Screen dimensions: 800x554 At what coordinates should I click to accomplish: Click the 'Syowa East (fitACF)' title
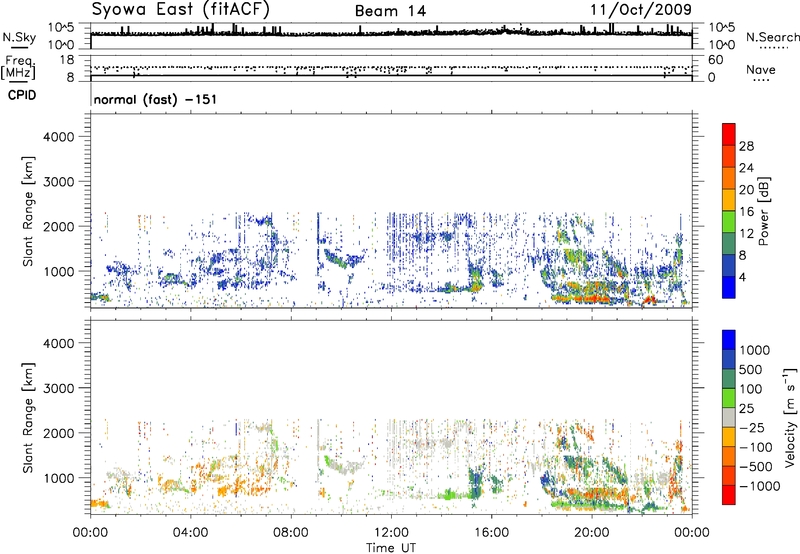pos(181,9)
